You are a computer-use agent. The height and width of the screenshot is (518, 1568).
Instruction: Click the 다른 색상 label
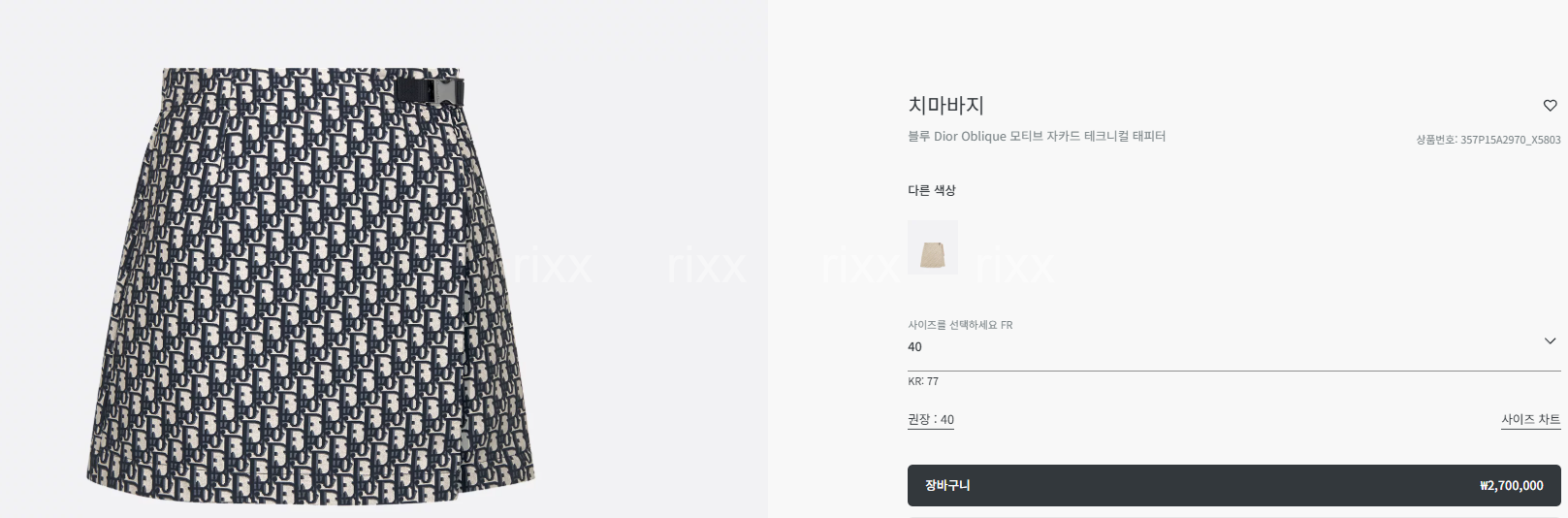coord(932,190)
